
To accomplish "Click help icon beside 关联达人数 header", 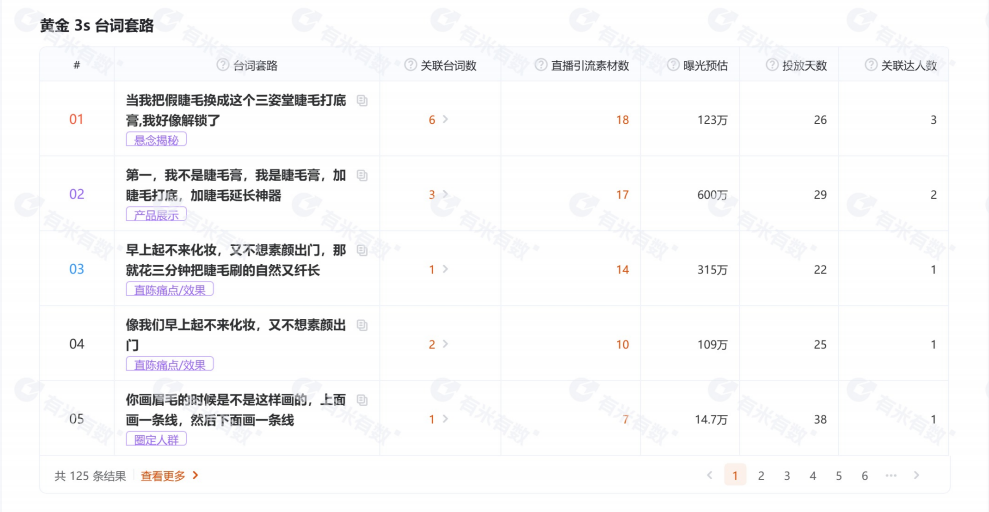I will (x=871, y=65).
